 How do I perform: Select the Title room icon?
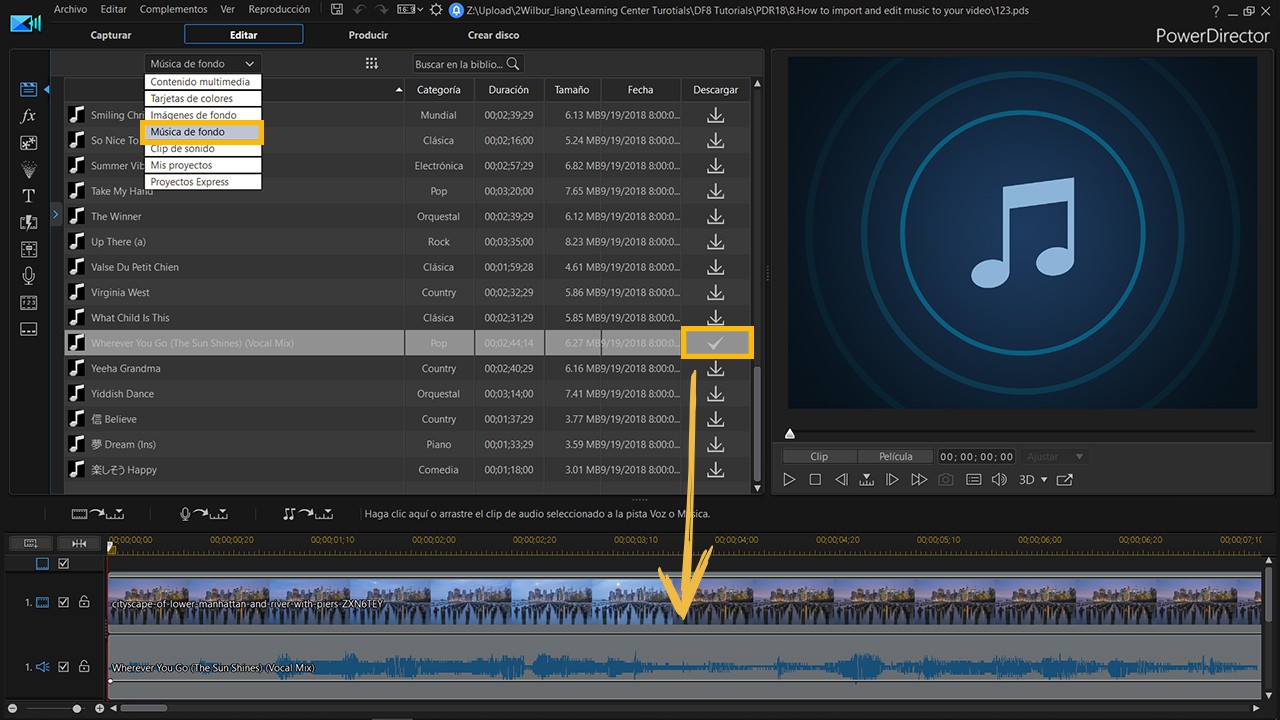27,196
